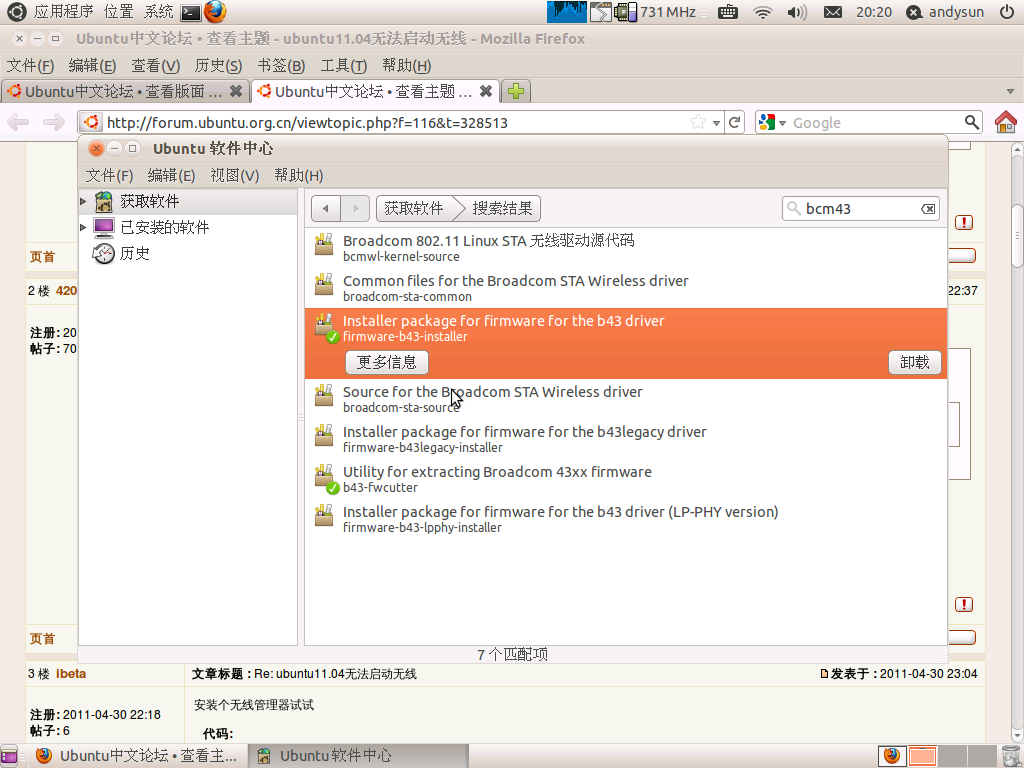The image size is (1024, 768).
Task: Open the andysun user menu
Action: pos(945,12)
